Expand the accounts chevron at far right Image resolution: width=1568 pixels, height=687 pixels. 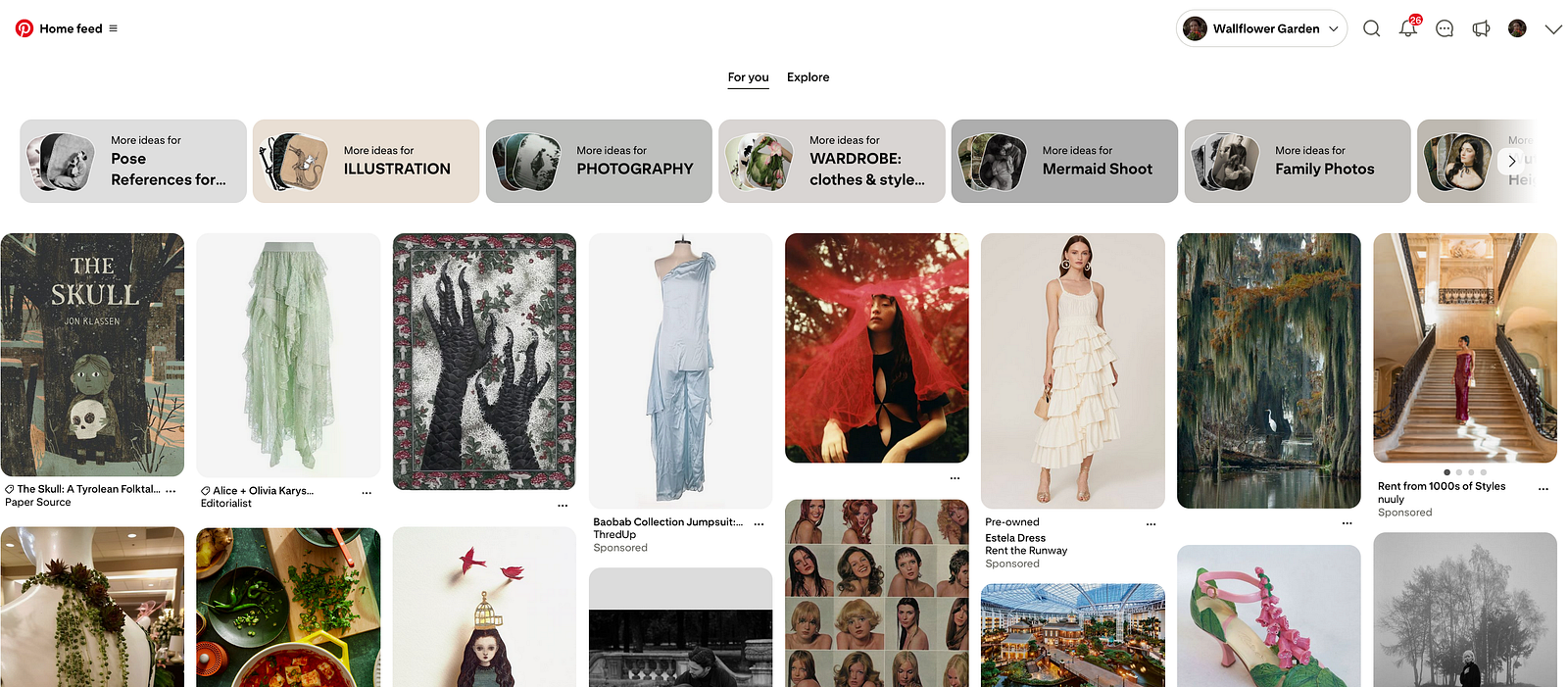tap(1553, 28)
